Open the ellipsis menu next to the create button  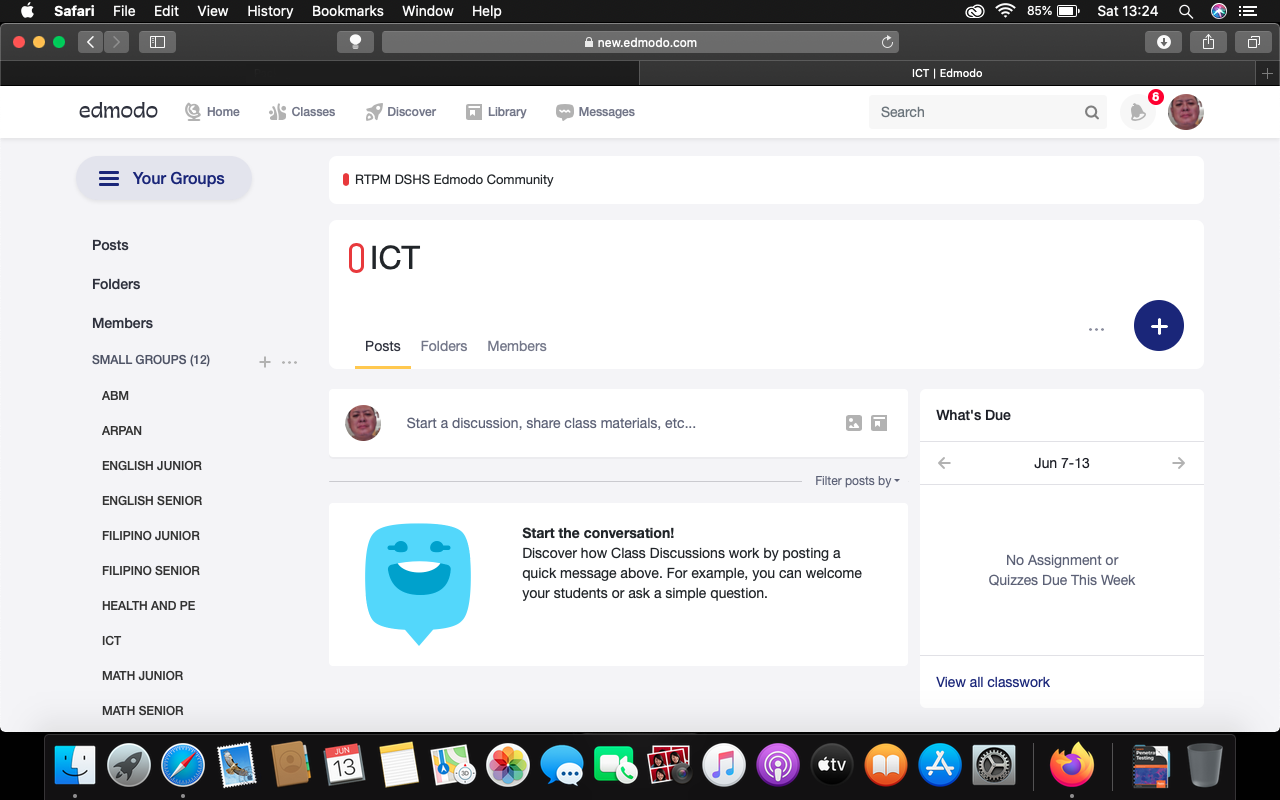coord(1096,328)
